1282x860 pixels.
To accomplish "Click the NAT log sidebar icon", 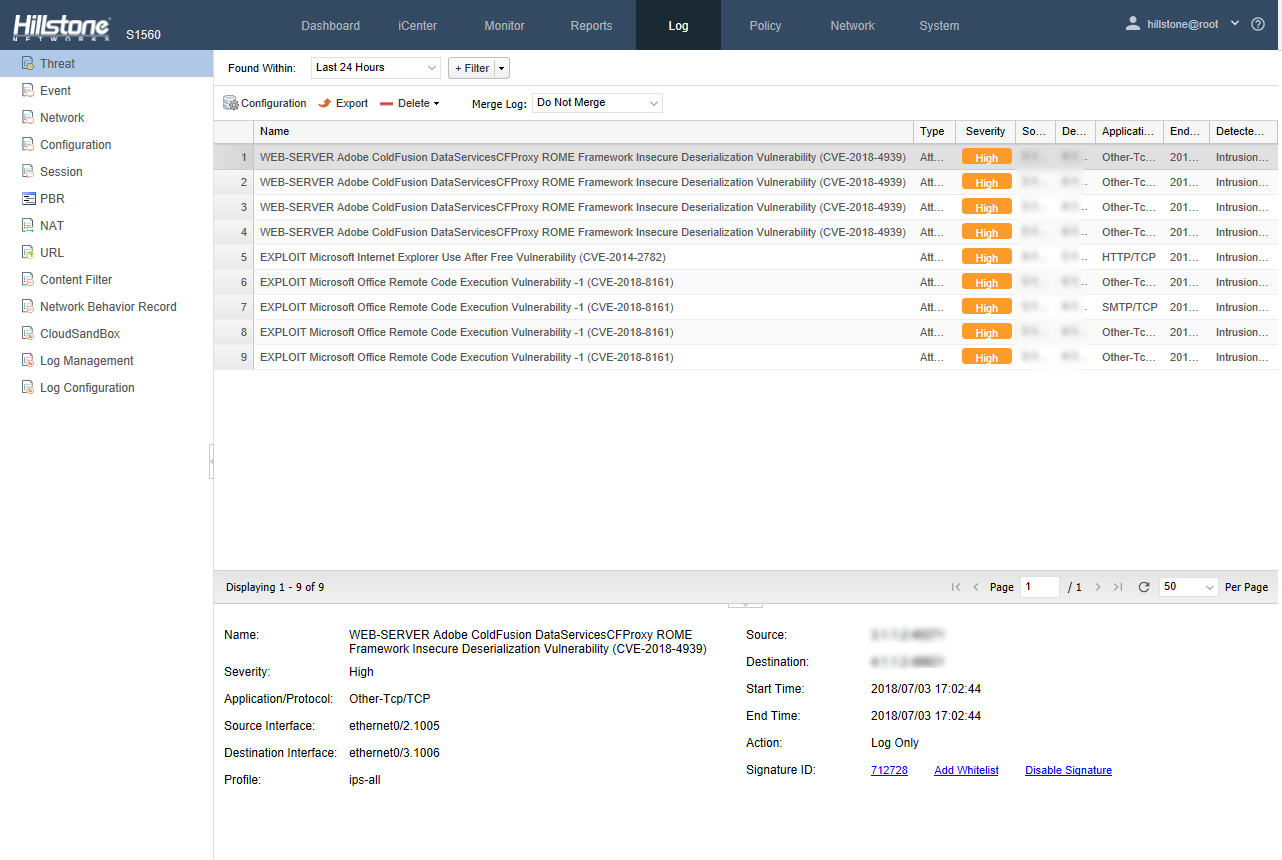I will pyautogui.click(x=28, y=225).
